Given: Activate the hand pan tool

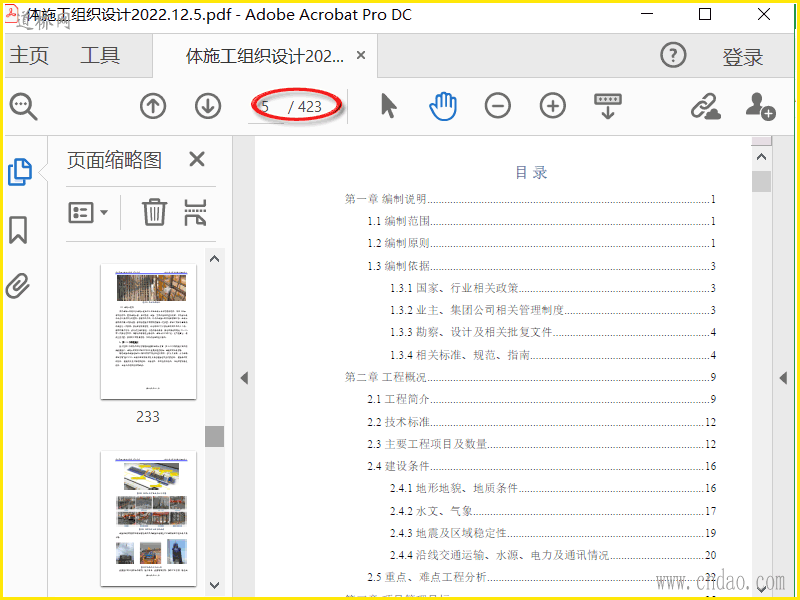Looking at the screenshot, I should (443, 106).
